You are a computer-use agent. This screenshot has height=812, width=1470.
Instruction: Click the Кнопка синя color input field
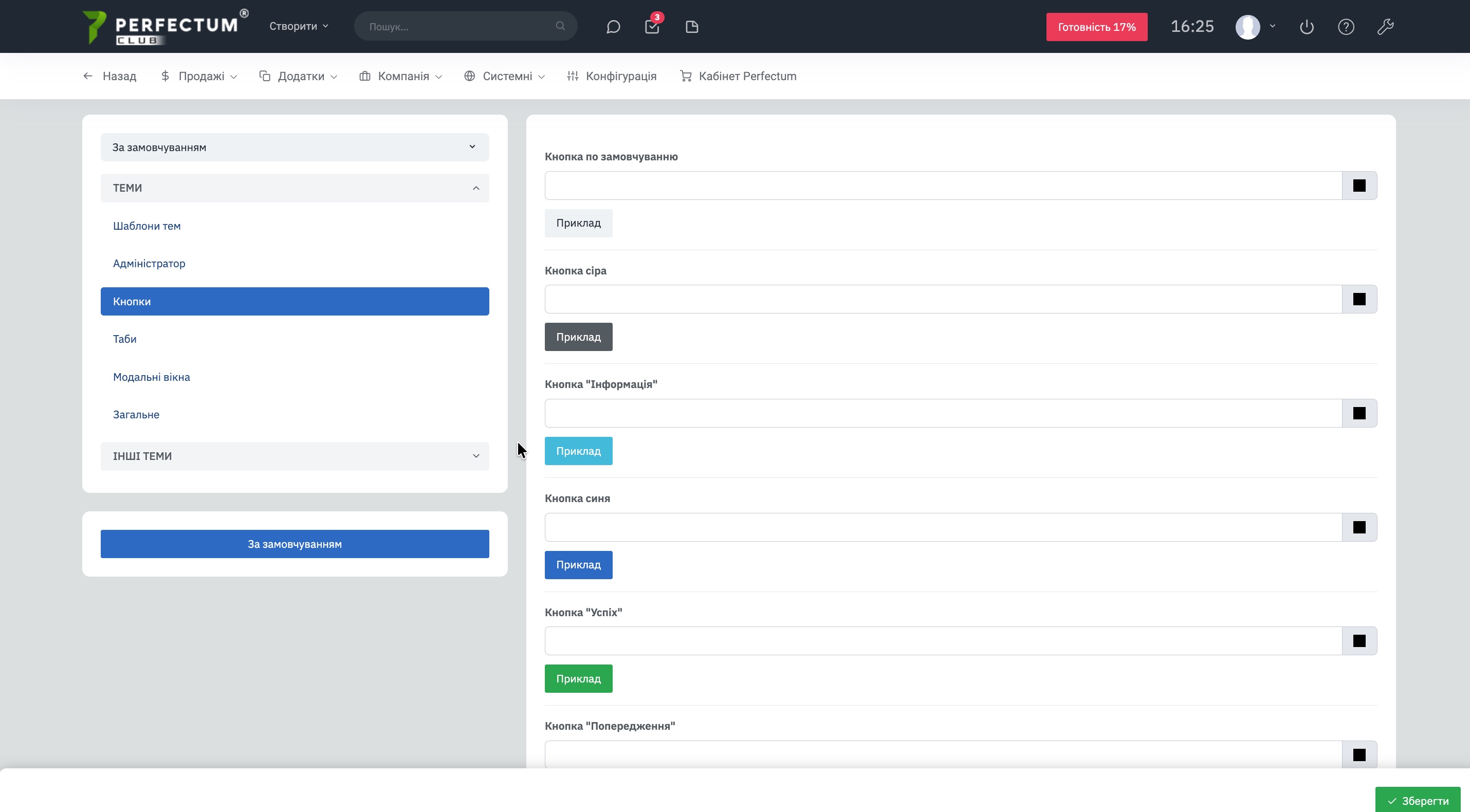coord(943,527)
